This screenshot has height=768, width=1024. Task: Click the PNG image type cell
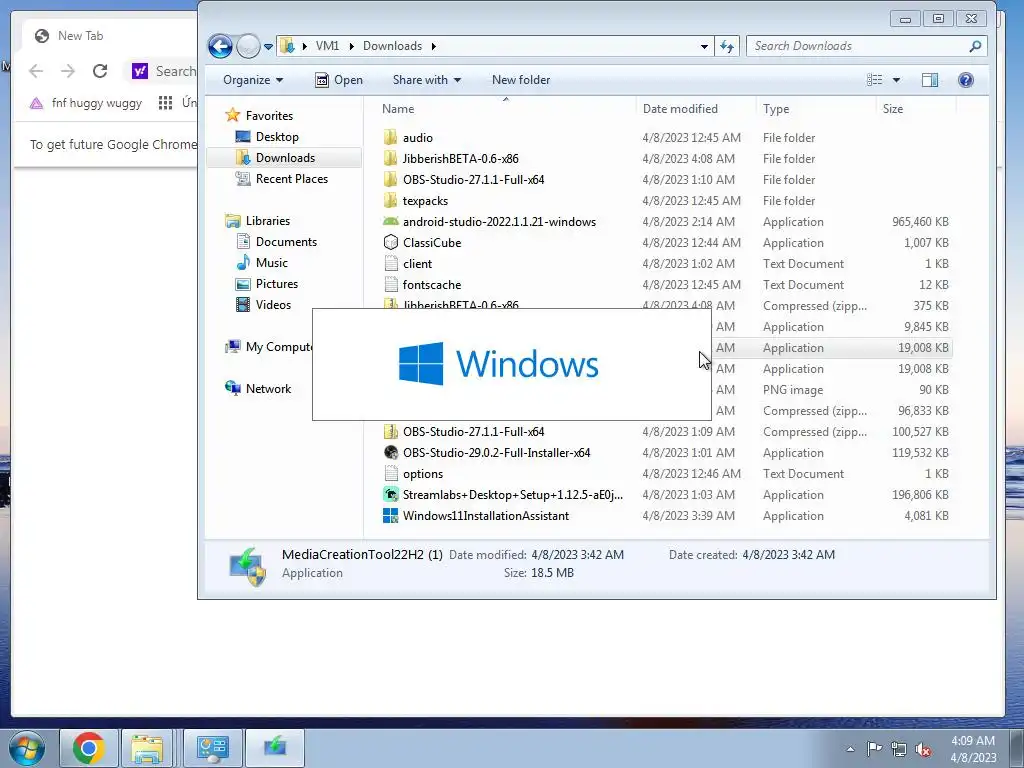(x=793, y=390)
